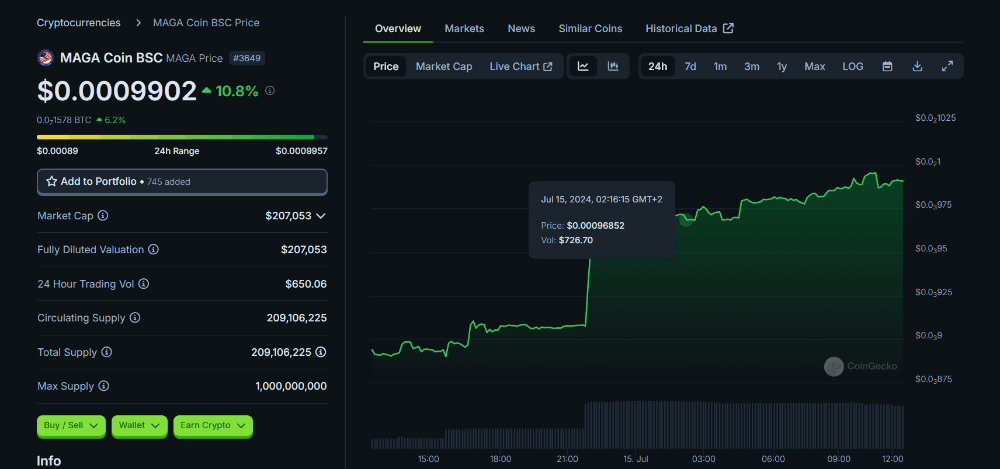Click the Market Cap info icon
This screenshot has width=1000, height=469.
point(103,216)
